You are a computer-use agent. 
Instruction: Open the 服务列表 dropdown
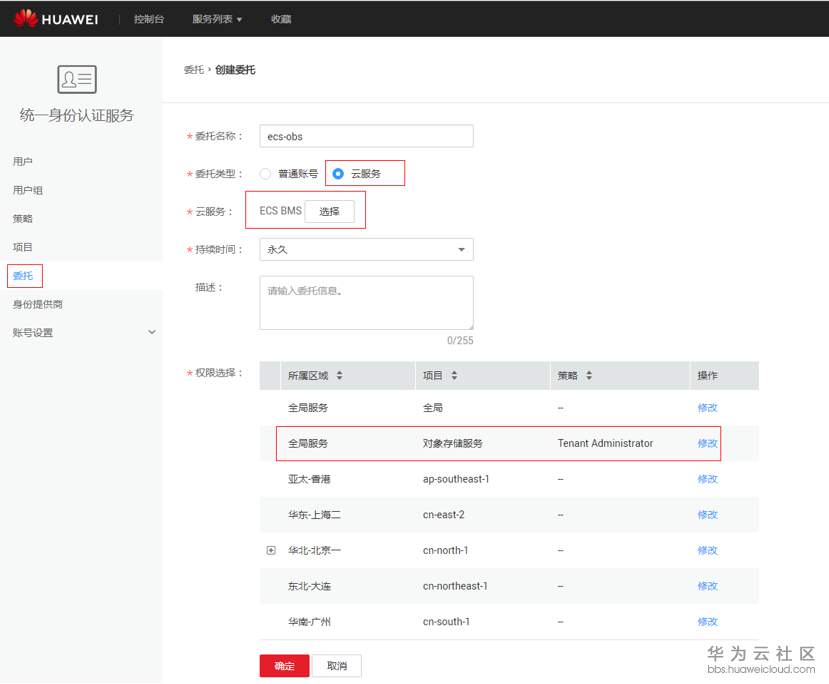[217, 19]
